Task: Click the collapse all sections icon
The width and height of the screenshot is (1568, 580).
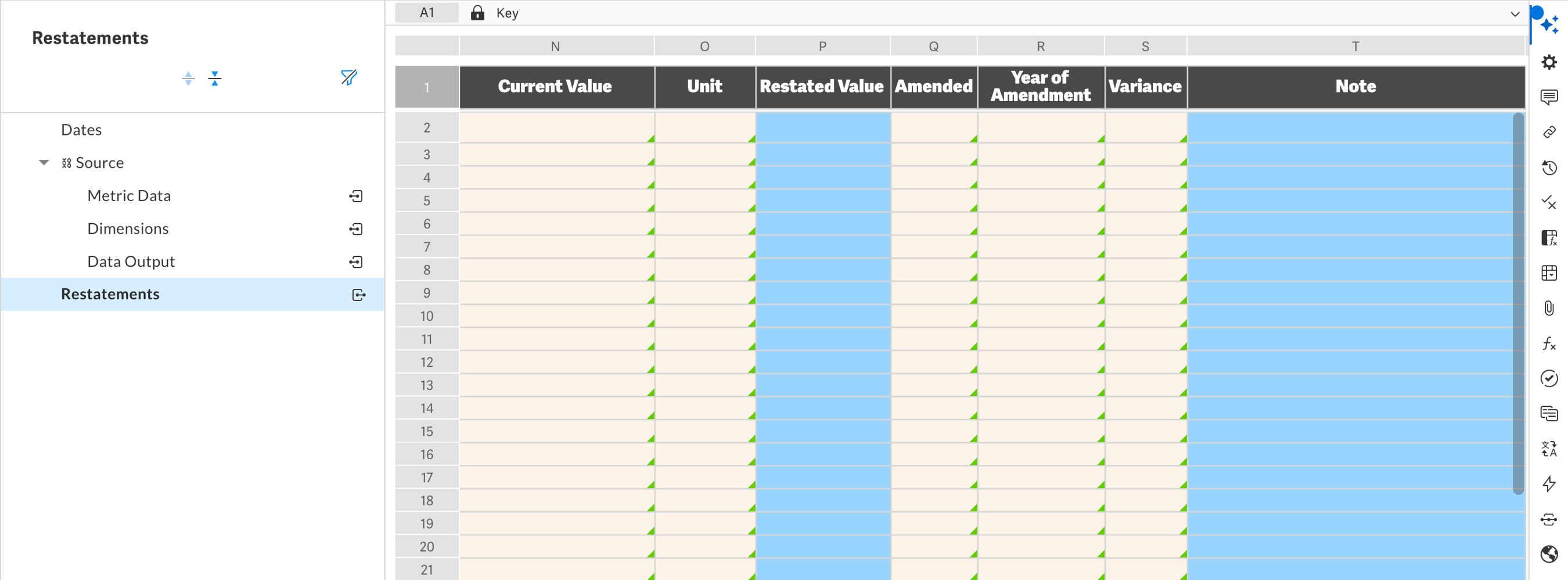Action: [x=214, y=78]
